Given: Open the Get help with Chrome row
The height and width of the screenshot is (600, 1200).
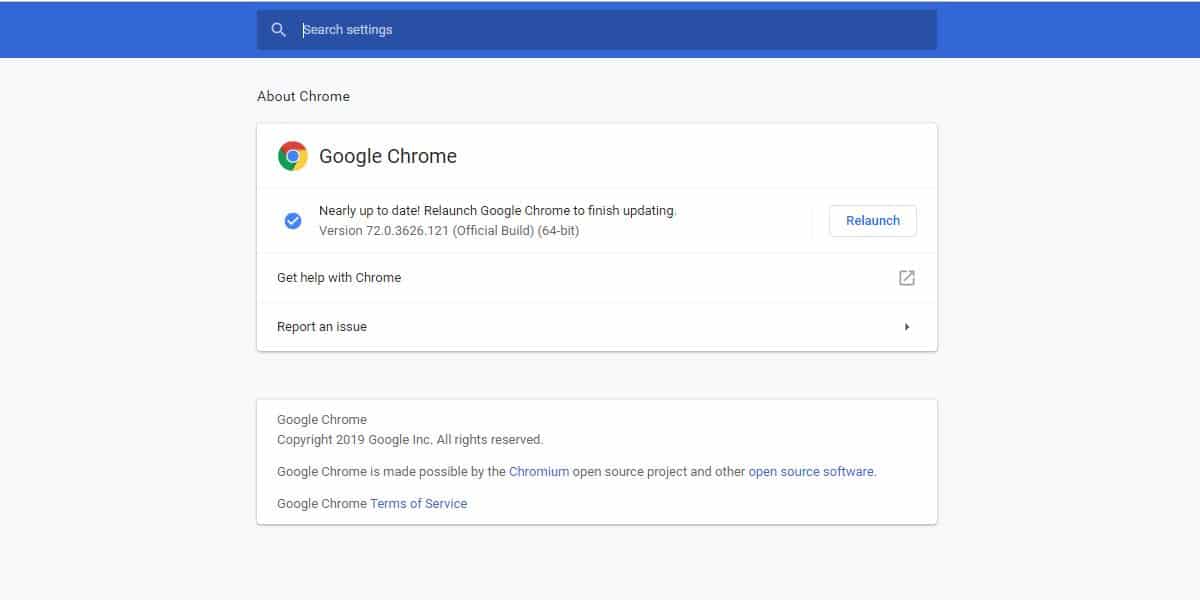Looking at the screenshot, I should (339, 278).
